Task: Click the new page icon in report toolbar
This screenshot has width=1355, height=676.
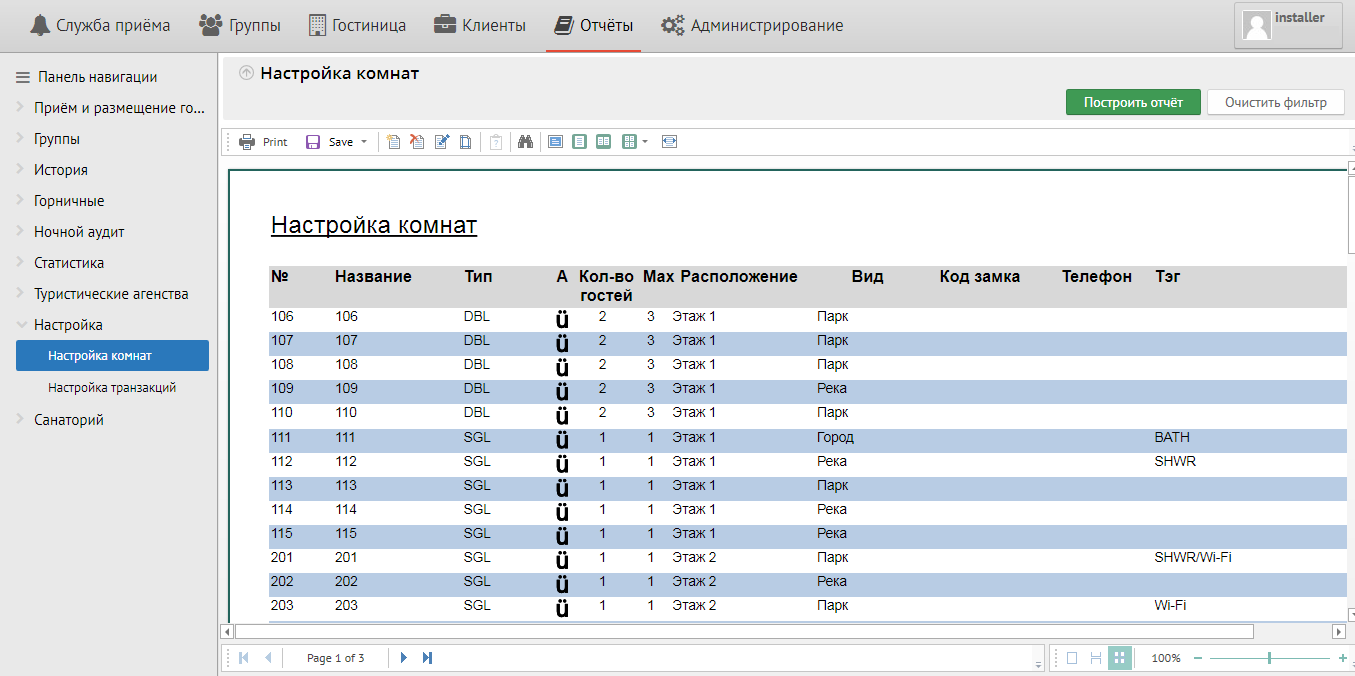Action: tap(394, 142)
